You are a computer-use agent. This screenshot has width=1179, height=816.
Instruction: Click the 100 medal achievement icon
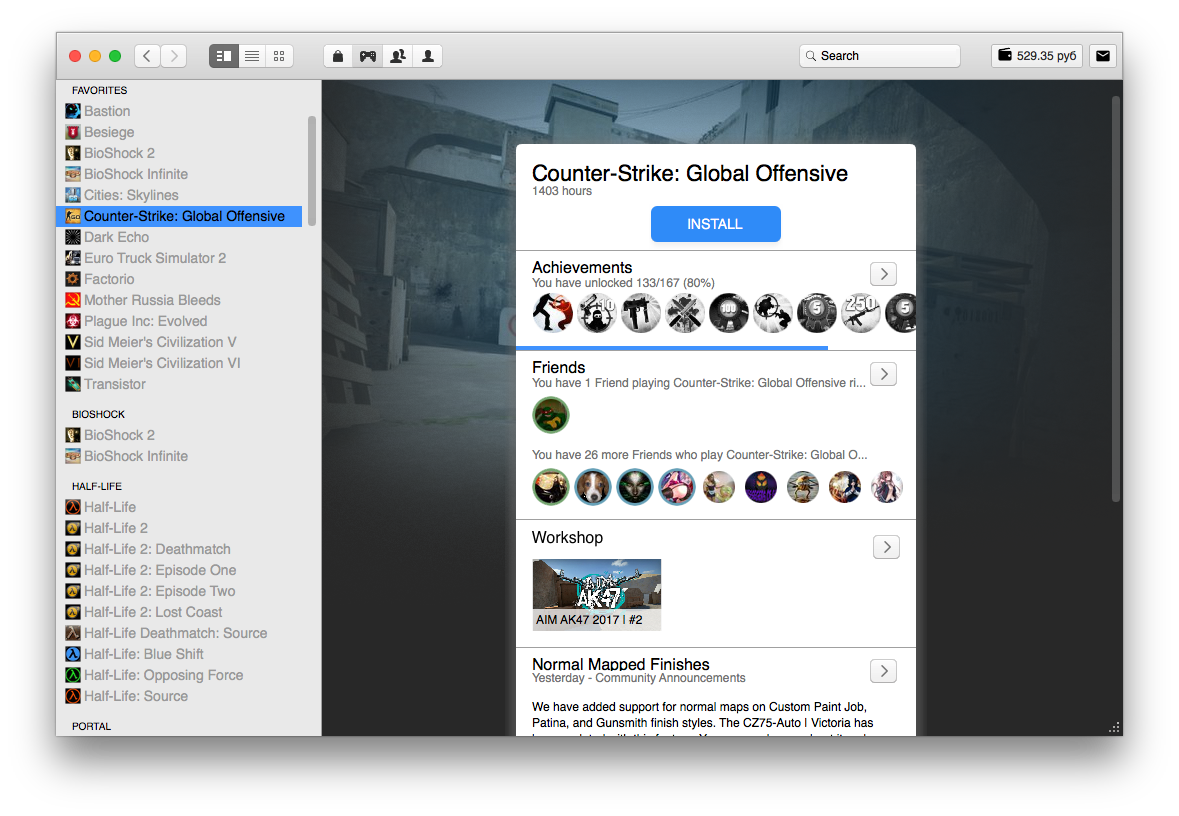pos(729,313)
